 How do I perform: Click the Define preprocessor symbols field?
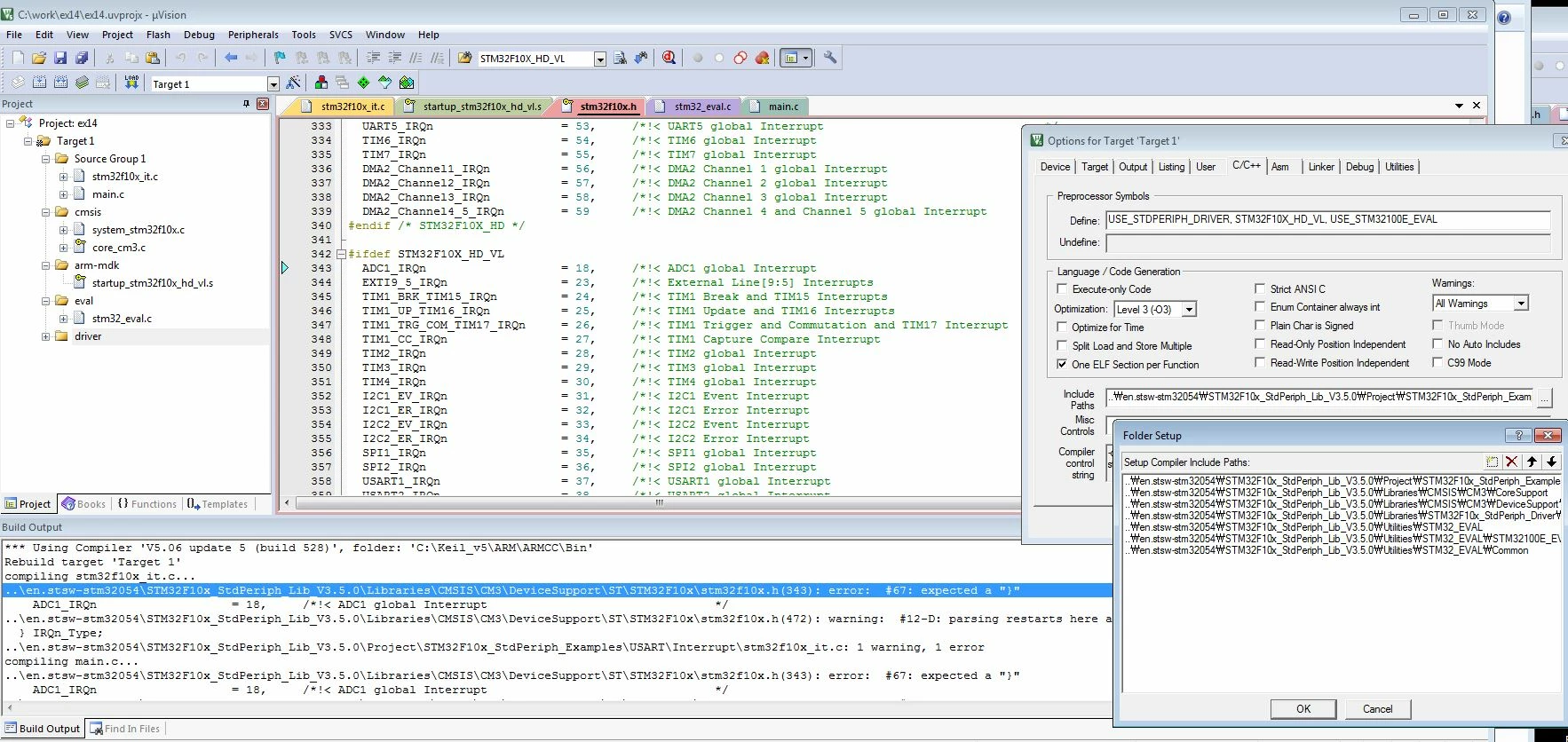[1327, 219]
